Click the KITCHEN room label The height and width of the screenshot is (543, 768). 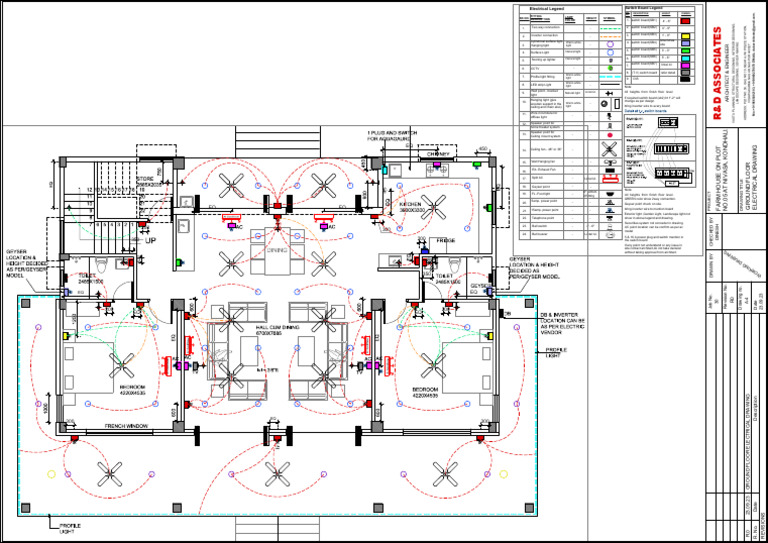tap(410, 204)
